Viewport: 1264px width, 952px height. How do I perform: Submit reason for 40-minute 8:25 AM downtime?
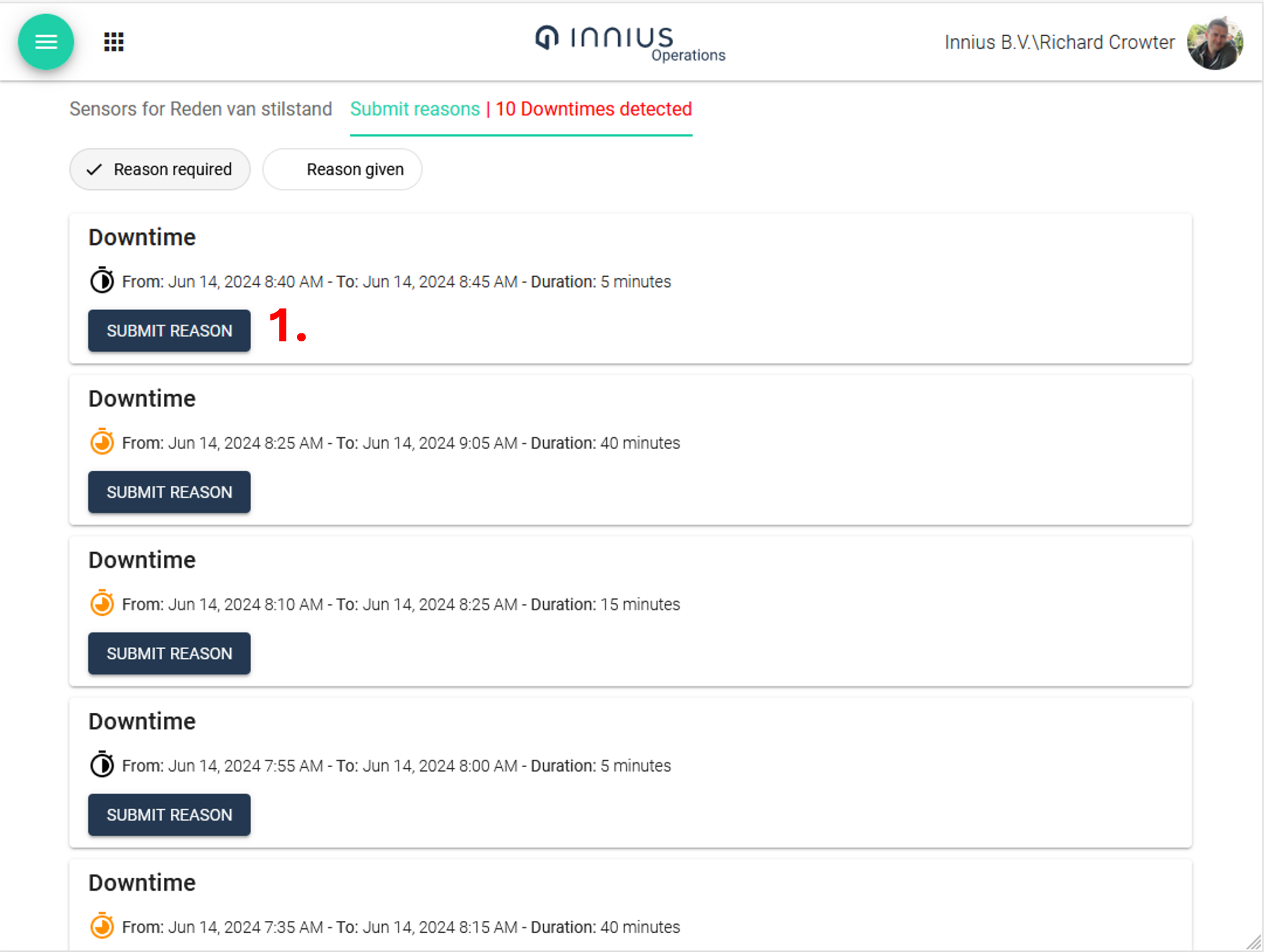169,492
